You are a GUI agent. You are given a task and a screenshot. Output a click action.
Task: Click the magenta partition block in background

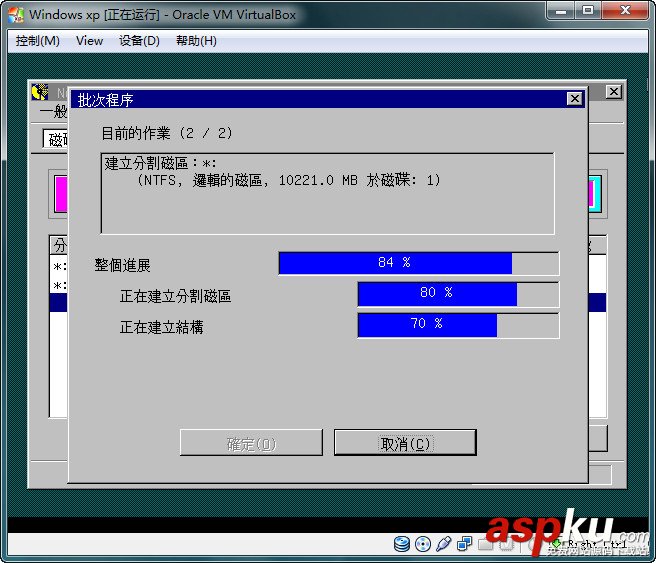pos(61,194)
